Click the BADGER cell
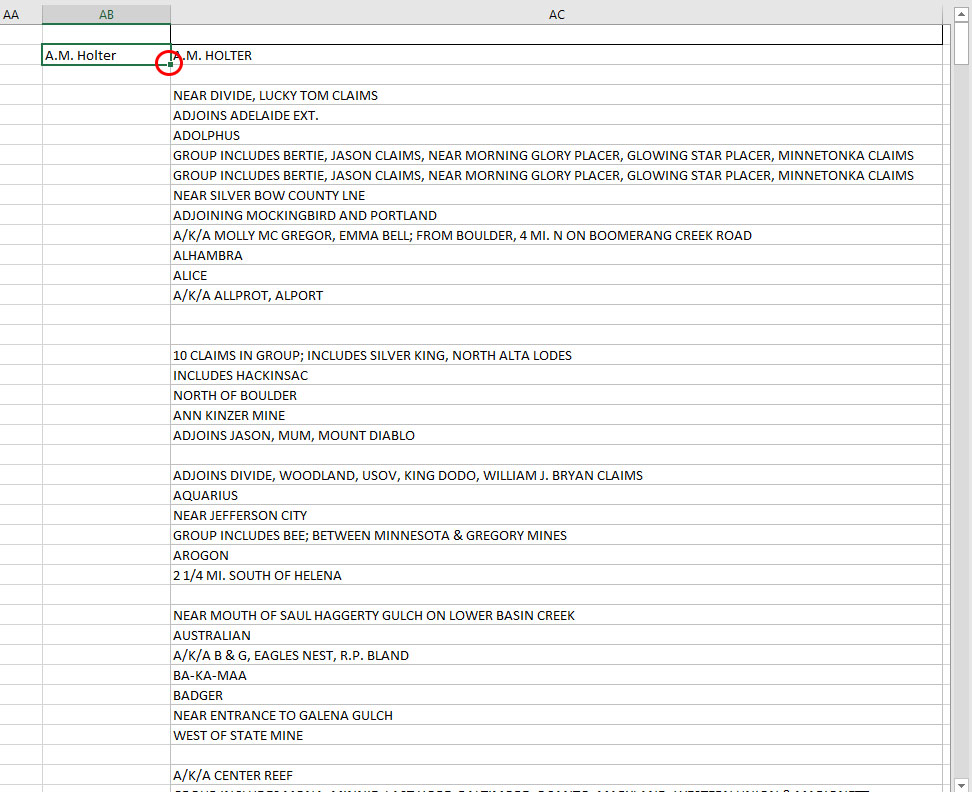The image size is (972, 792). tap(198, 696)
